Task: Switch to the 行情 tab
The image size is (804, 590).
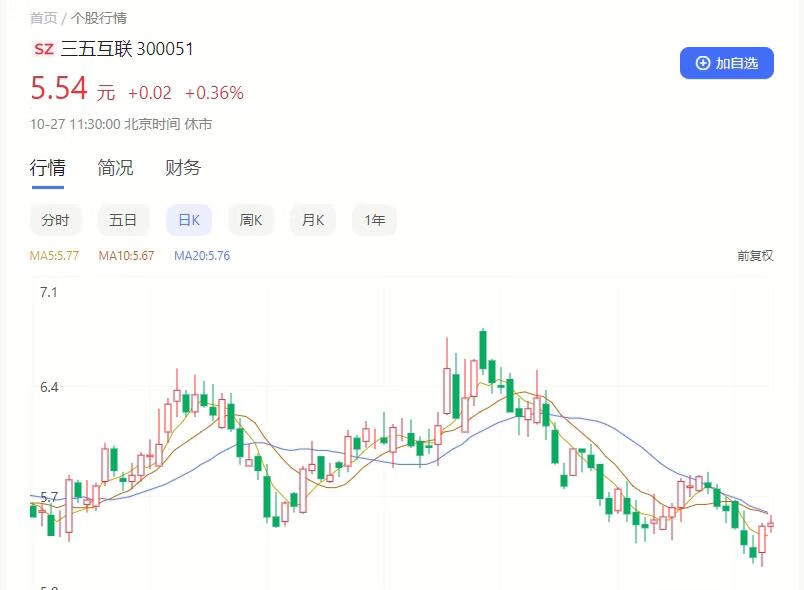Action: pyautogui.click(x=48, y=168)
